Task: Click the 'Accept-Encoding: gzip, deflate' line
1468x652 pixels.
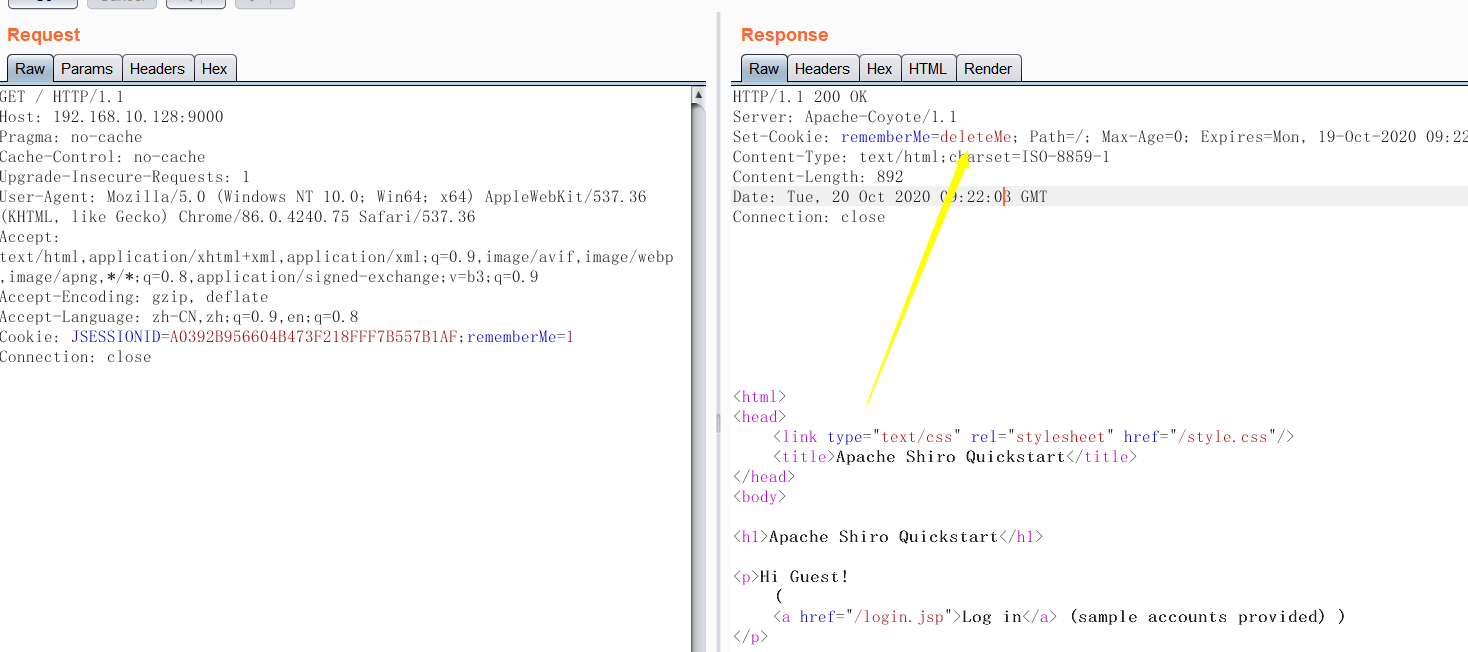Action: pyautogui.click(x=134, y=297)
